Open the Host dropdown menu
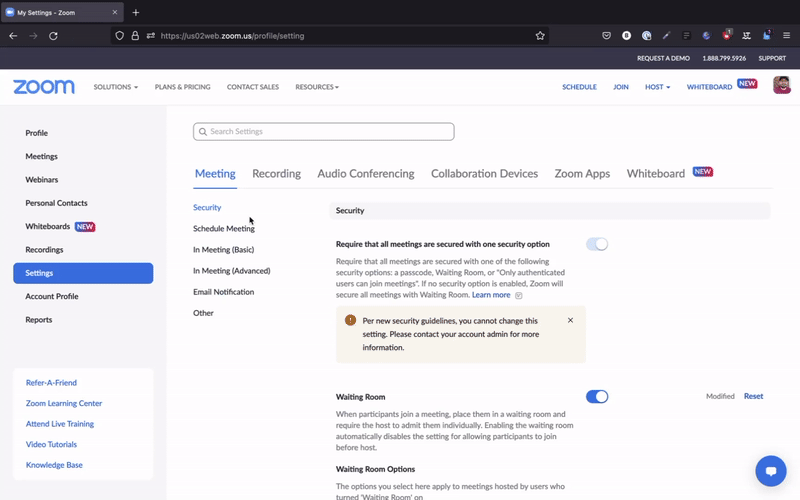 click(657, 87)
